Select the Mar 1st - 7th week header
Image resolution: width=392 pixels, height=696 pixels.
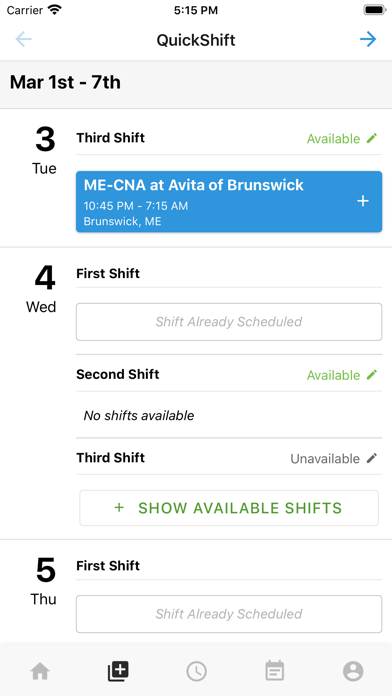[x=65, y=83]
